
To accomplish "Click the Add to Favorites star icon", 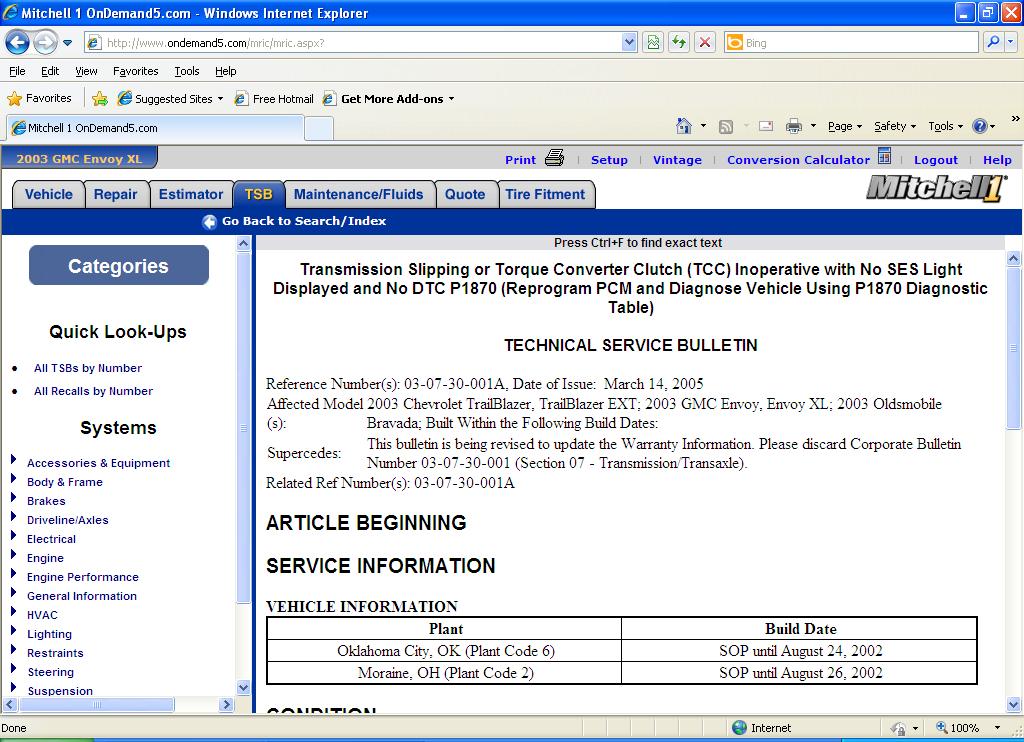I will coord(100,99).
